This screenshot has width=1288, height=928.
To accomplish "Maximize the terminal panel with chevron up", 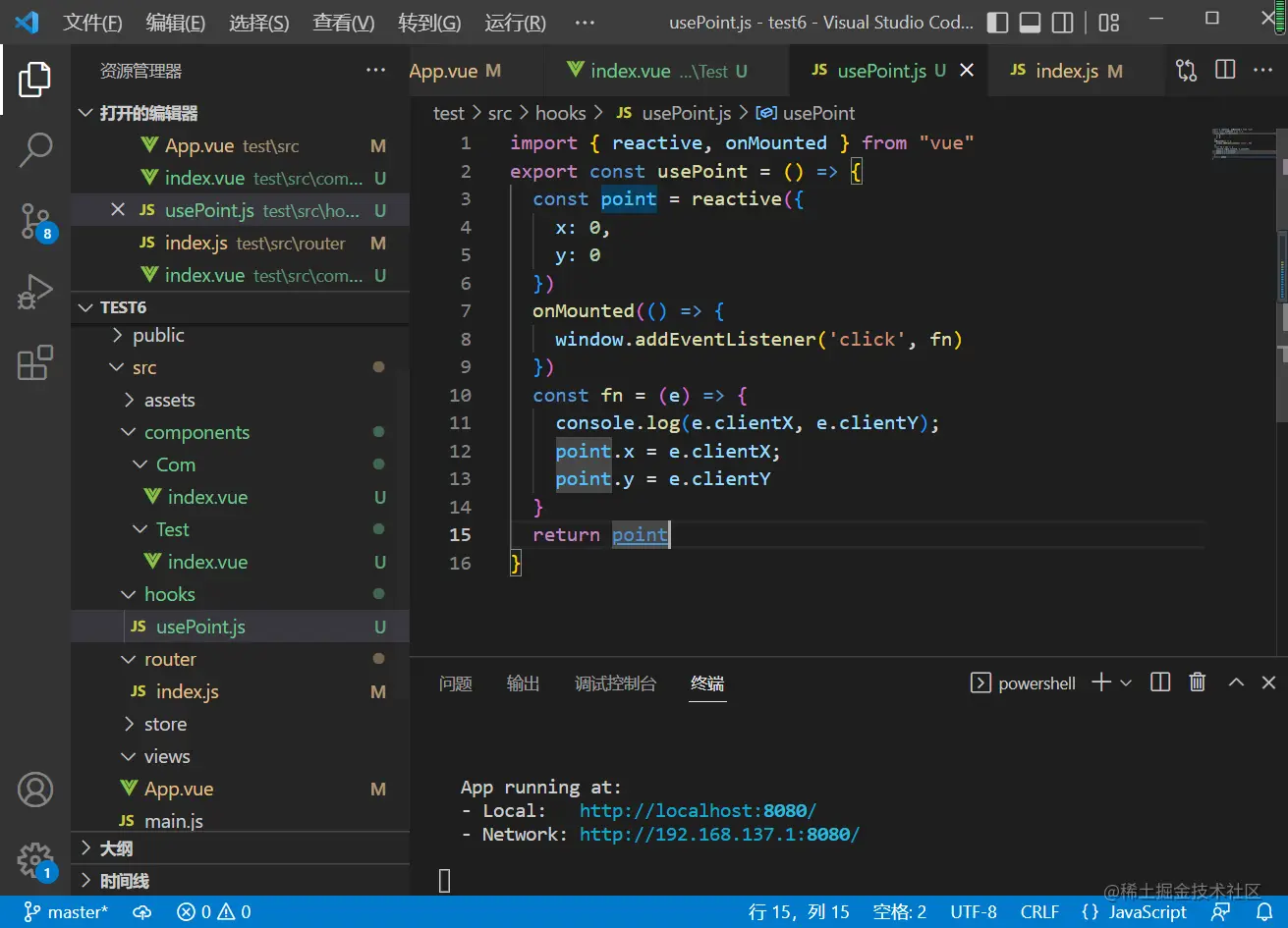I will (x=1236, y=682).
